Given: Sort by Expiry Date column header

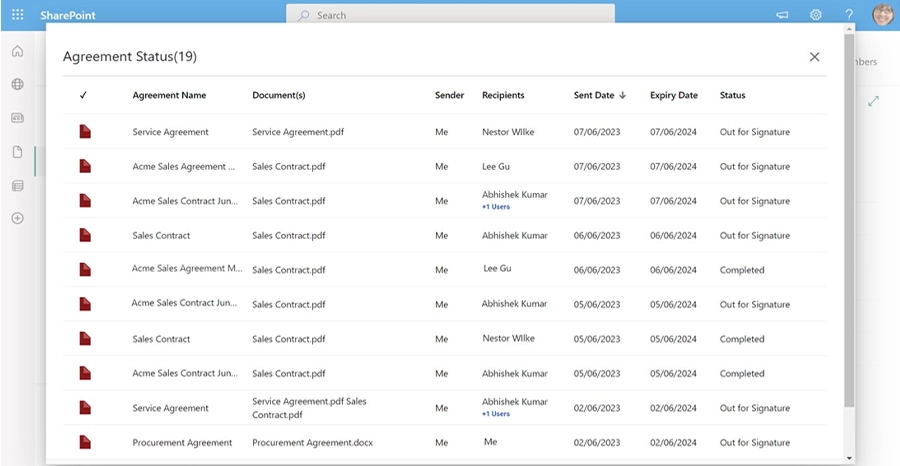Looking at the screenshot, I should click(x=674, y=95).
